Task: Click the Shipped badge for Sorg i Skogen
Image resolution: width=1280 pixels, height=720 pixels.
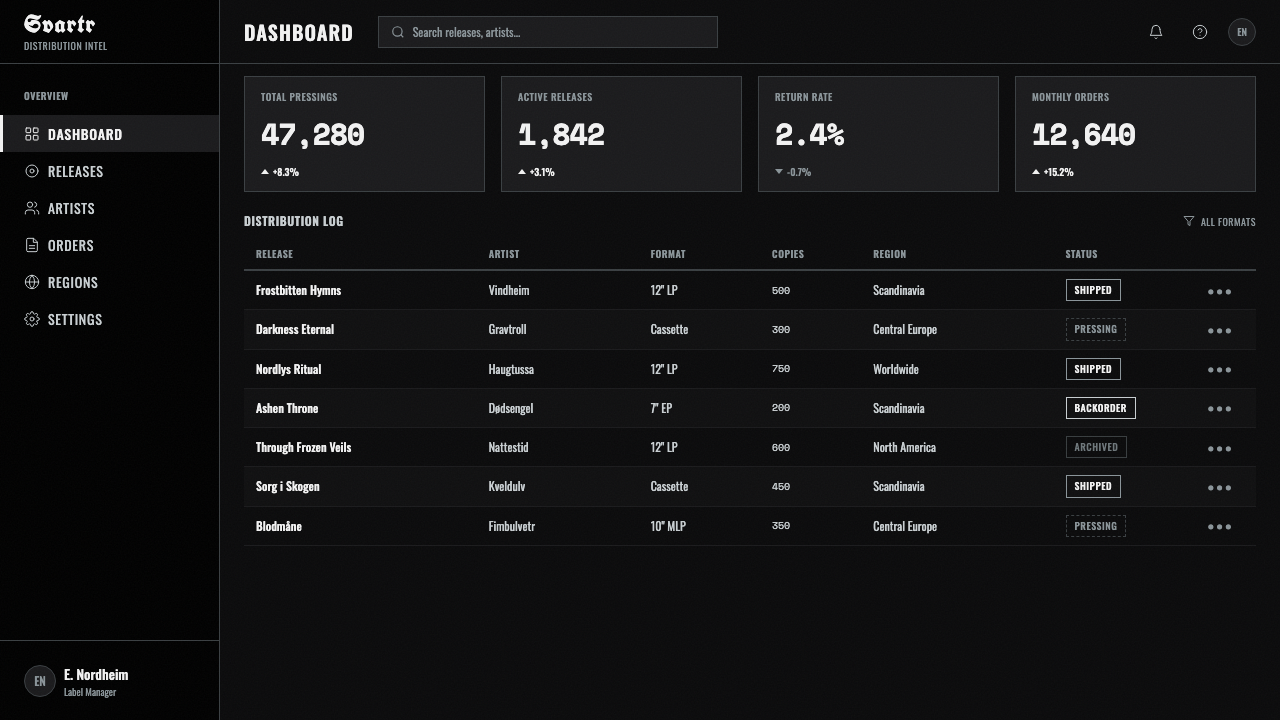Action: (1093, 486)
